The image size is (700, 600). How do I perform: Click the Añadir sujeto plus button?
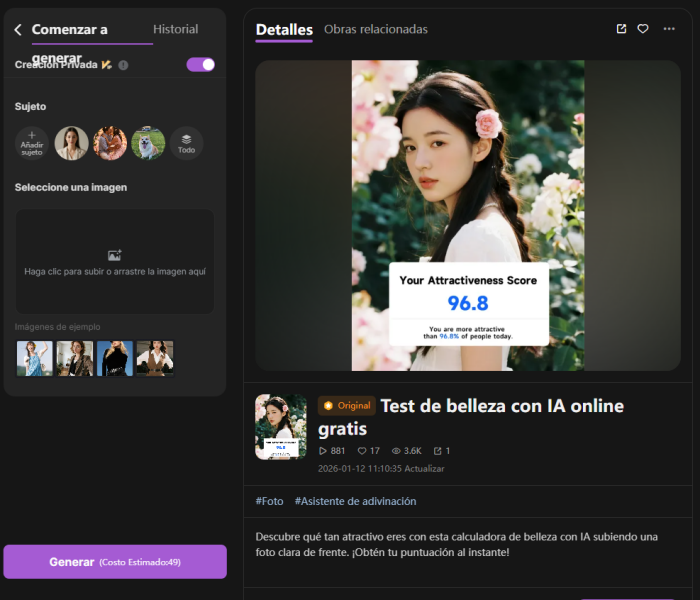click(x=32, y=143)
